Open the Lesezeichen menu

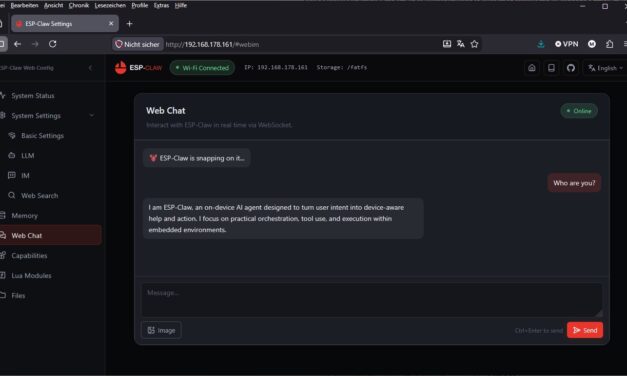[x=110, y=6]
